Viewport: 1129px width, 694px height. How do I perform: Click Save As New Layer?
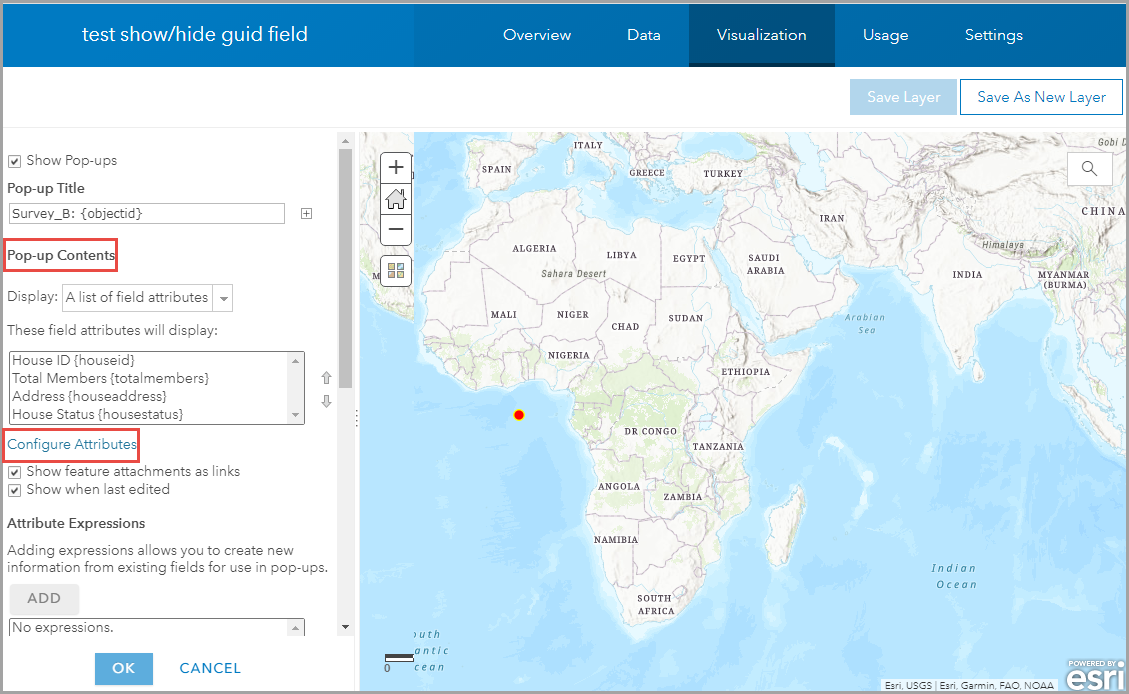(x=1041, y=97)
